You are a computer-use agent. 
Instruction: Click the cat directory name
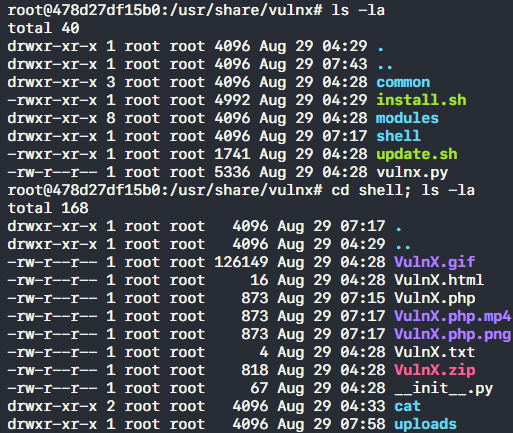coord(407,406)
